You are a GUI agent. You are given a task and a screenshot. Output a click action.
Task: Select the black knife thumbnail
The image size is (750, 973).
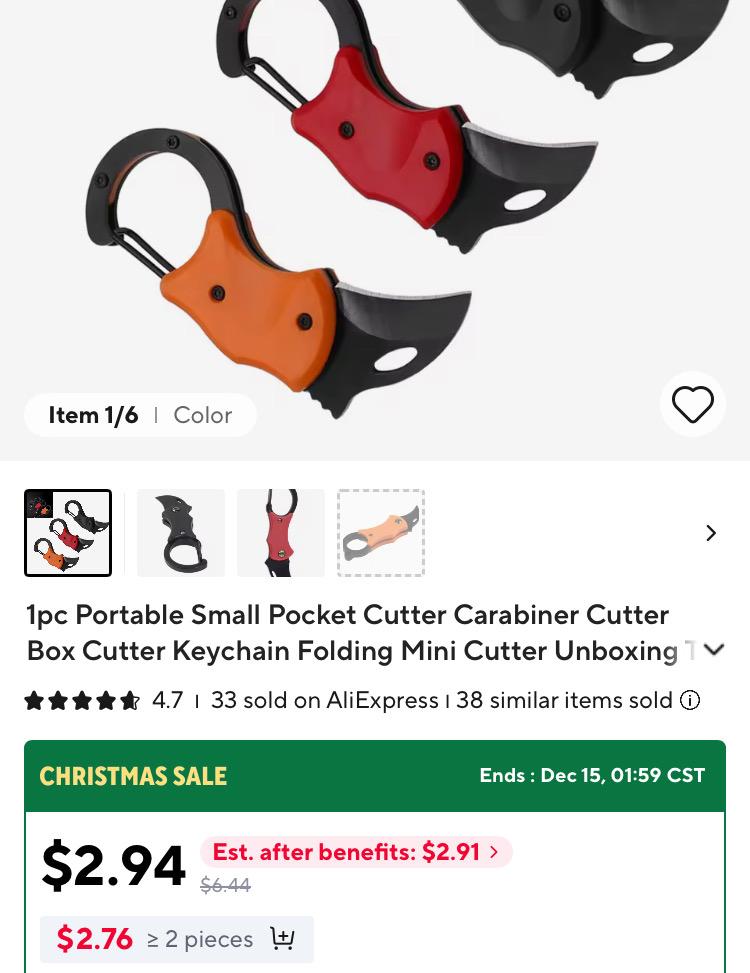tap(181, 533)
